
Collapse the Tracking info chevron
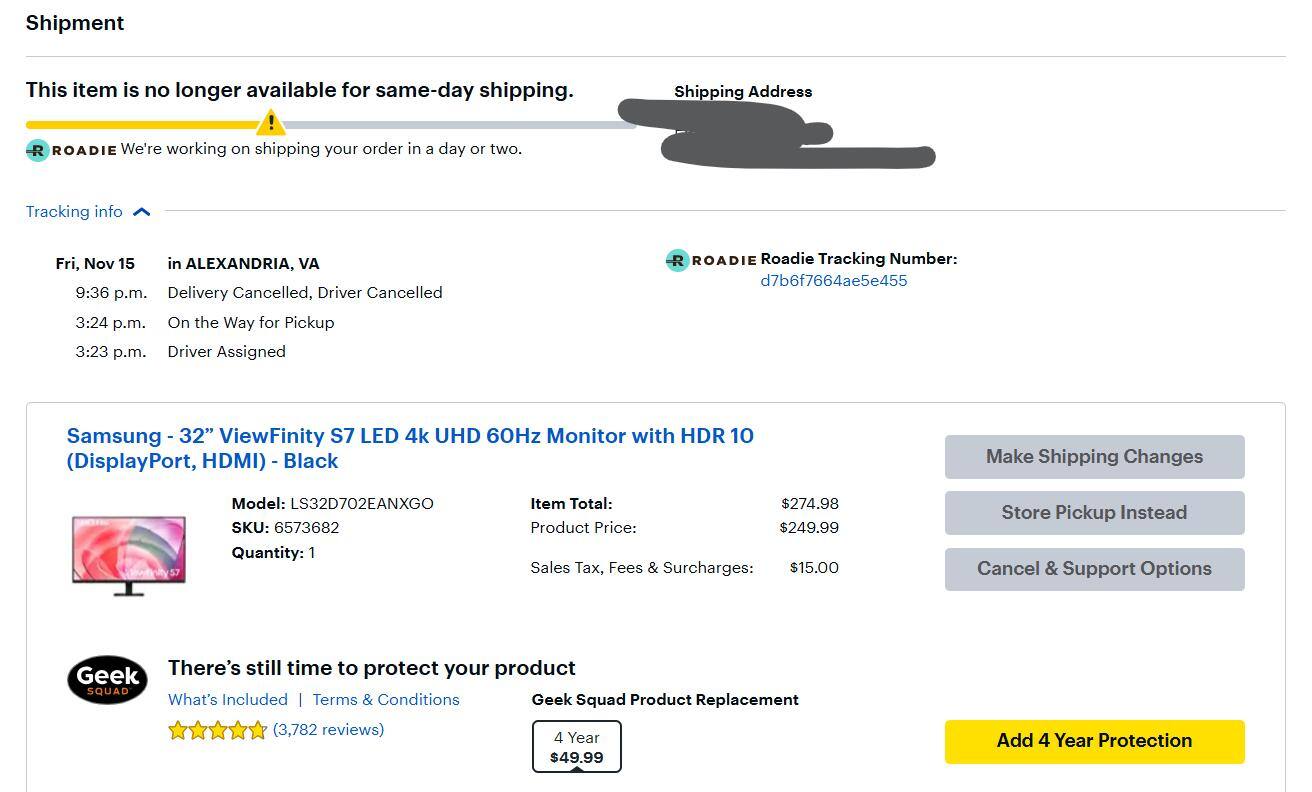141,212
